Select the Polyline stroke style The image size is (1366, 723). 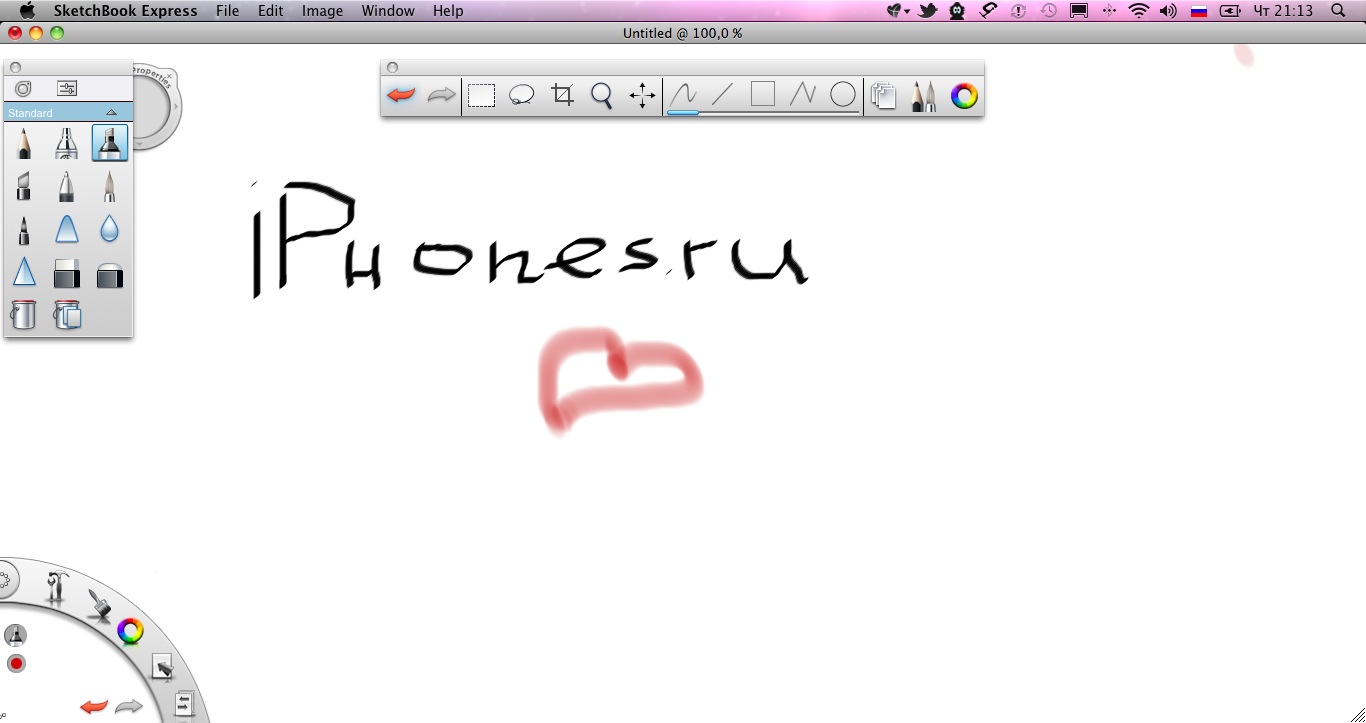coord(803,95)
